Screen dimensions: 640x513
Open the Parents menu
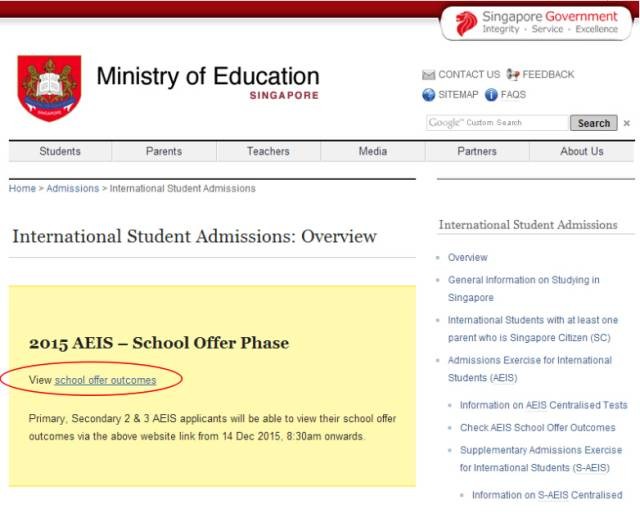tap(164, 151)
